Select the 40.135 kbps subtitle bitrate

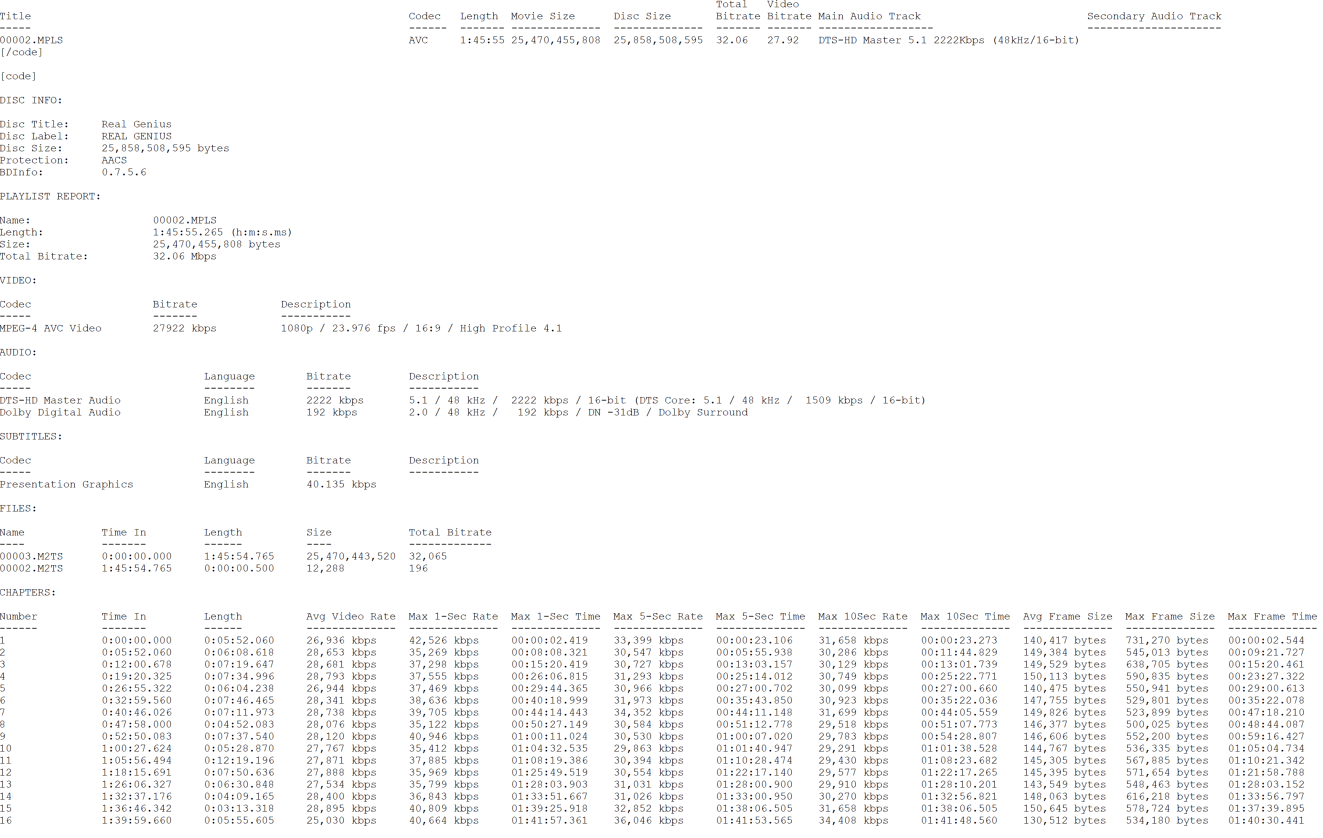(341, 484)
